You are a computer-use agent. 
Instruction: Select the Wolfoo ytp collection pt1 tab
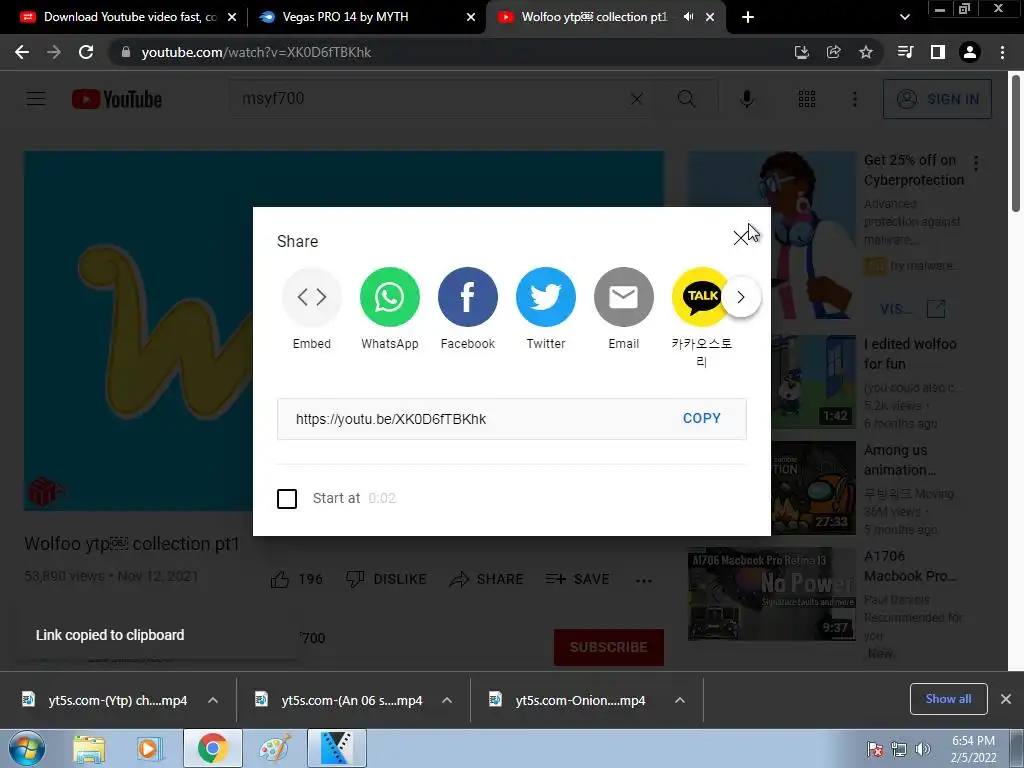point(593,17)
